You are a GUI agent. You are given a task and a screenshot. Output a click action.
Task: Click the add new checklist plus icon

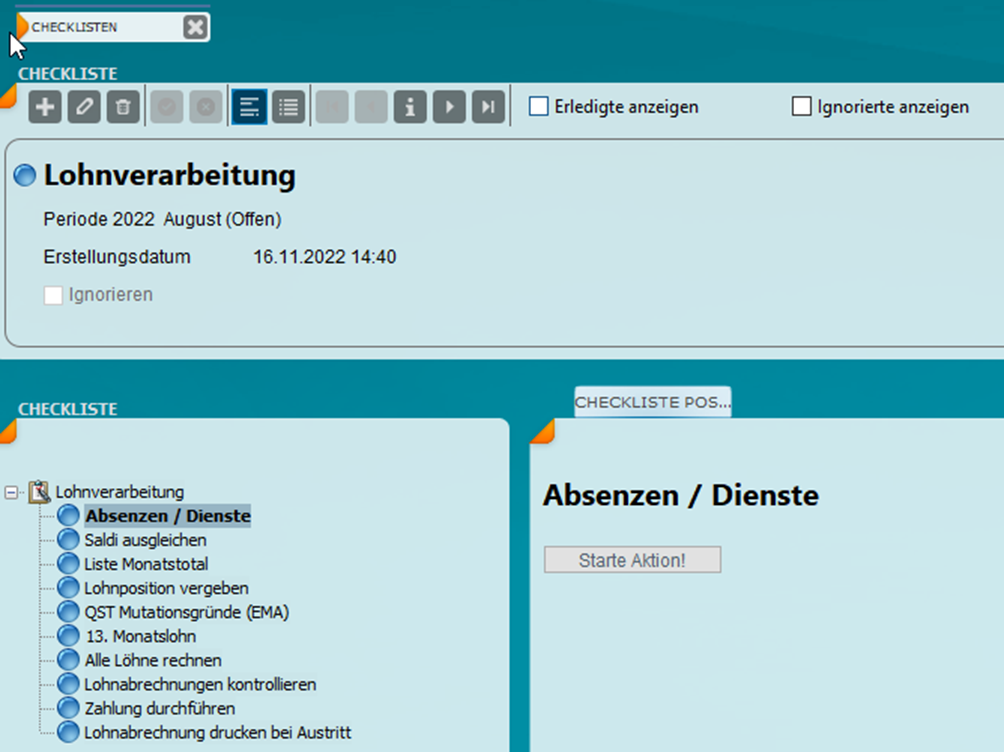pos(46,107)
